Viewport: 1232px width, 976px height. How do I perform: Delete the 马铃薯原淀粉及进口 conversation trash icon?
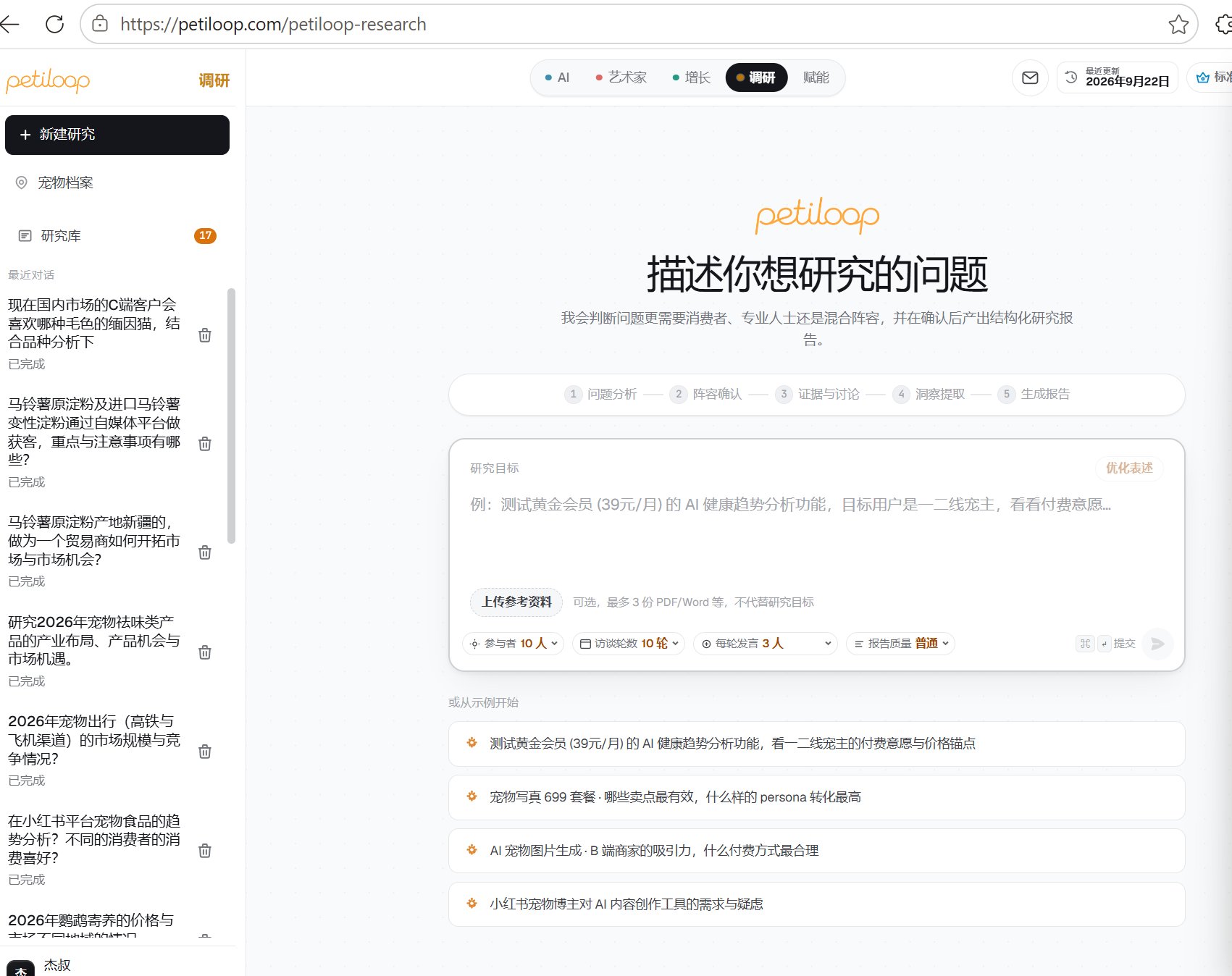click(205, 444)
